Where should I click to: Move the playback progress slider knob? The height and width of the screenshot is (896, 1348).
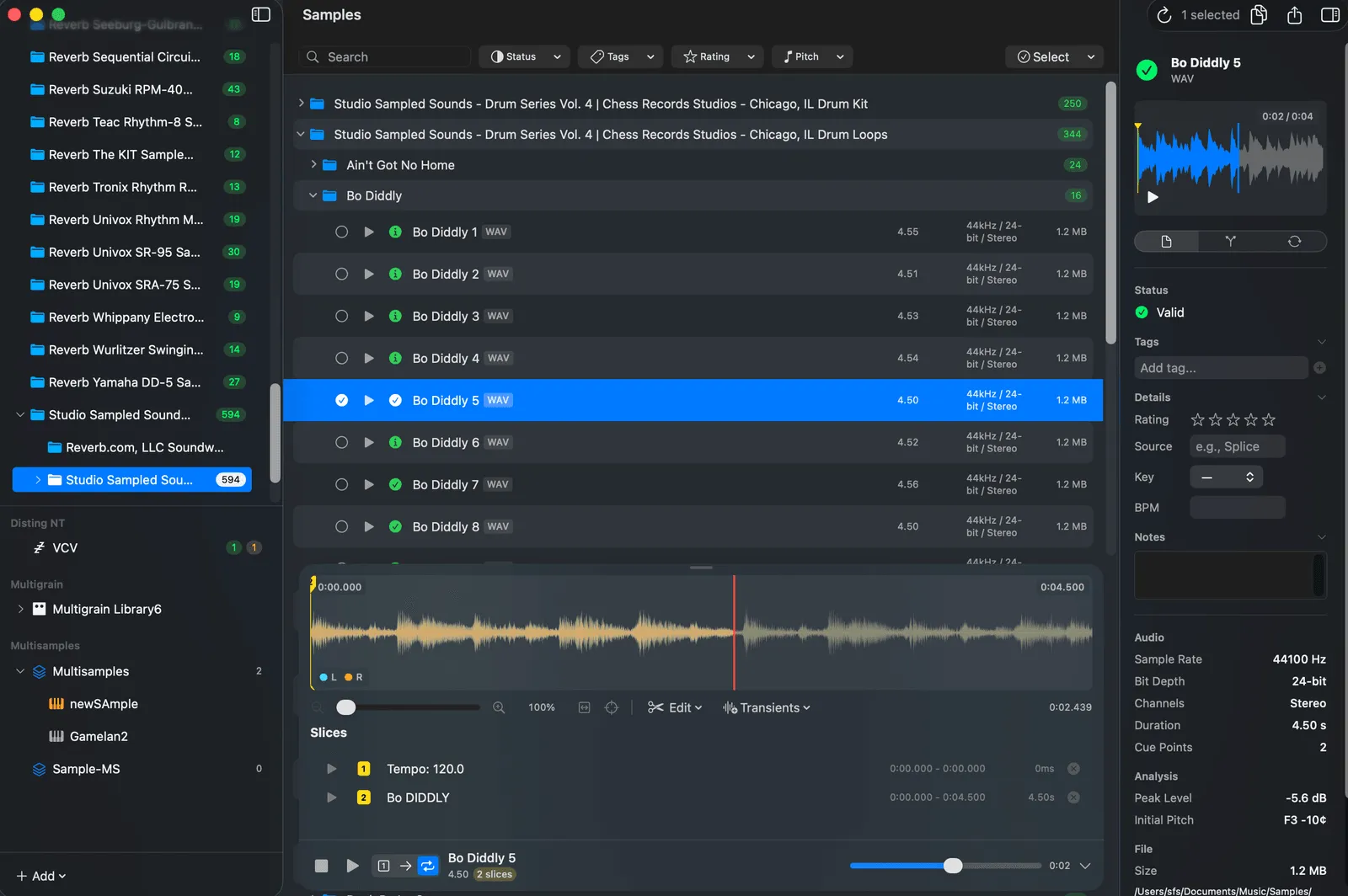(953, 866)
